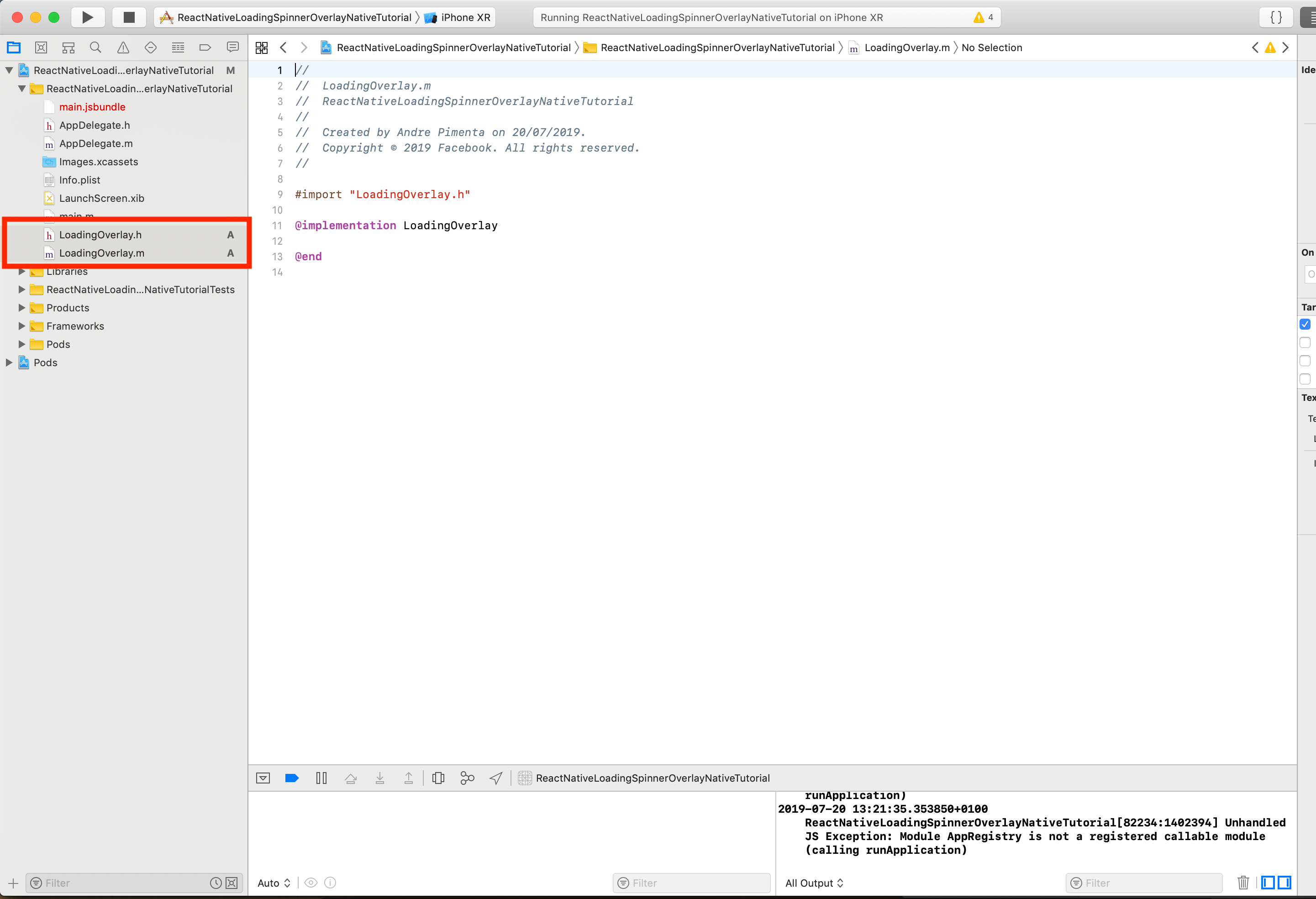Click the Simulate Location arrow icon
Screen dimensions: 1316x899
pos(495,778)
